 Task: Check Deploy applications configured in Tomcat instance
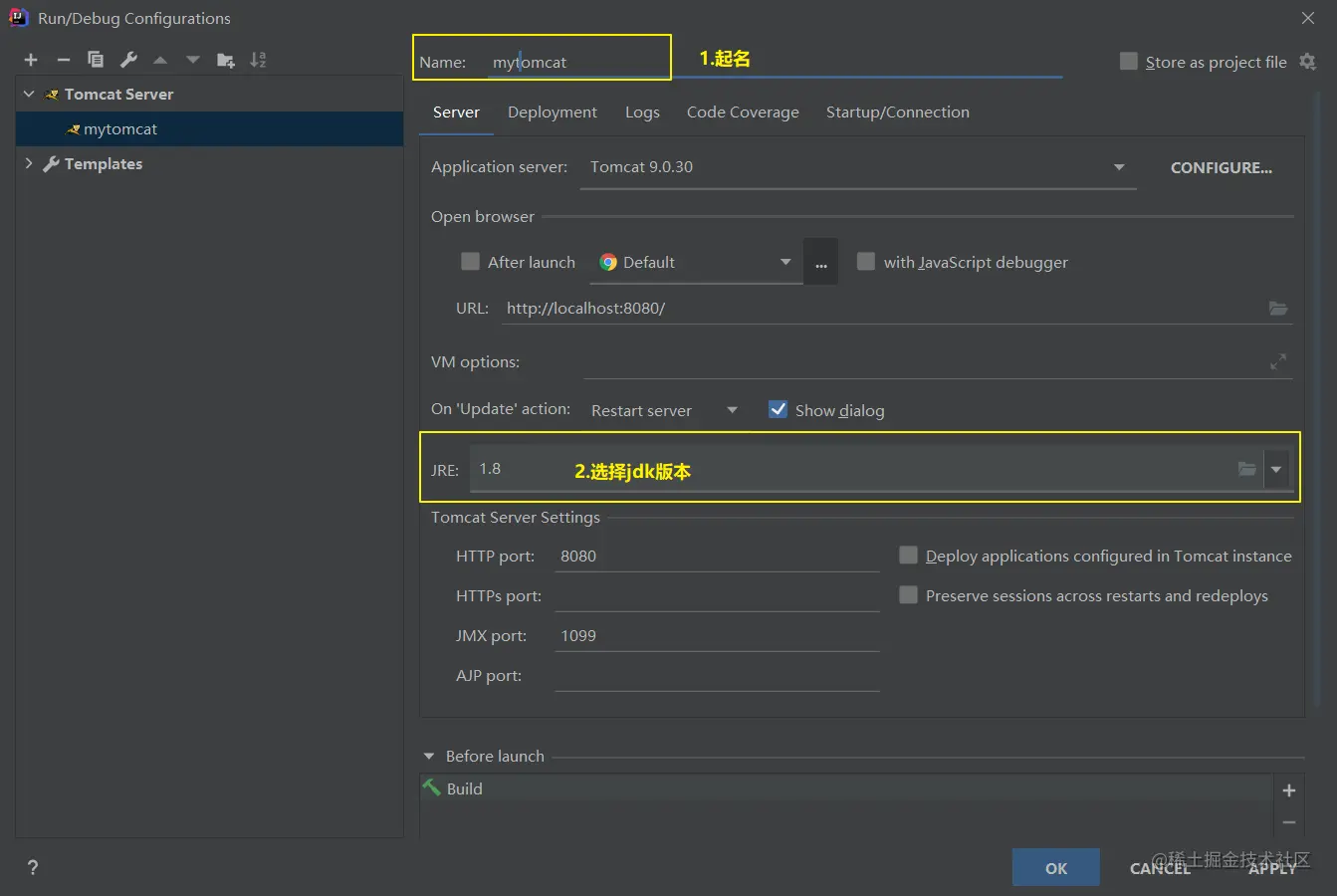click(x=908, y=555)
